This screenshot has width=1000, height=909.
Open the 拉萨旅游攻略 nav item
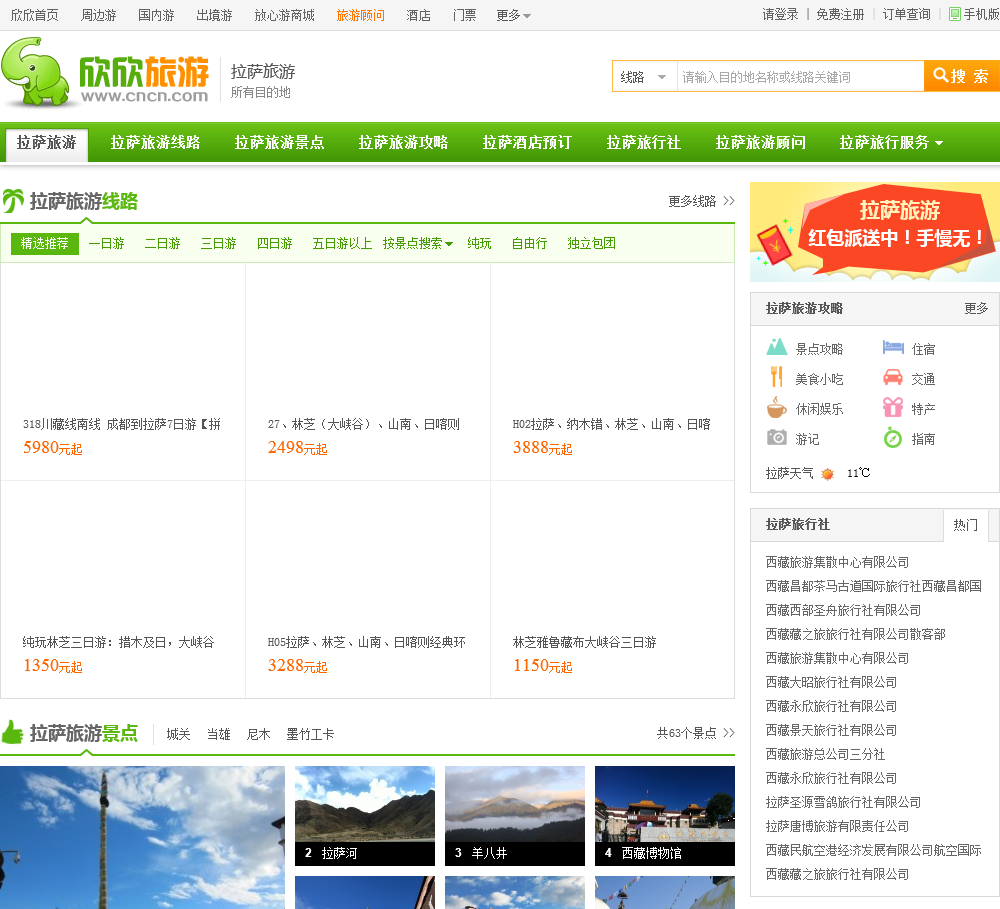pos(403,142)
